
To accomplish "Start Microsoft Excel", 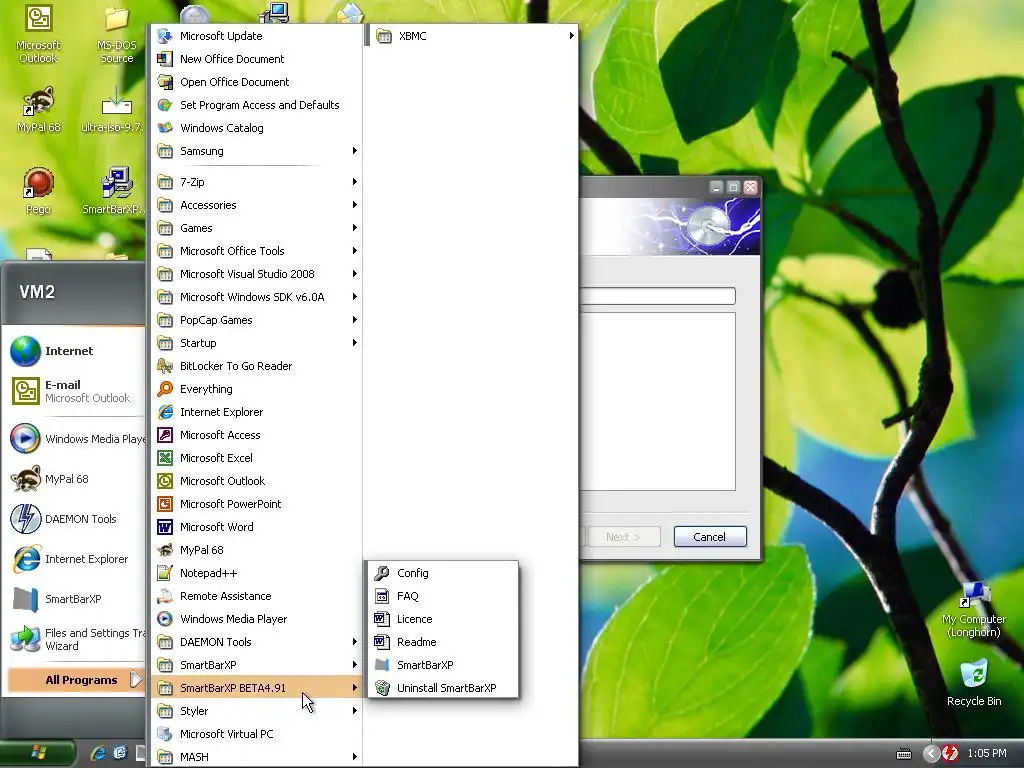I will click(256, 458).
